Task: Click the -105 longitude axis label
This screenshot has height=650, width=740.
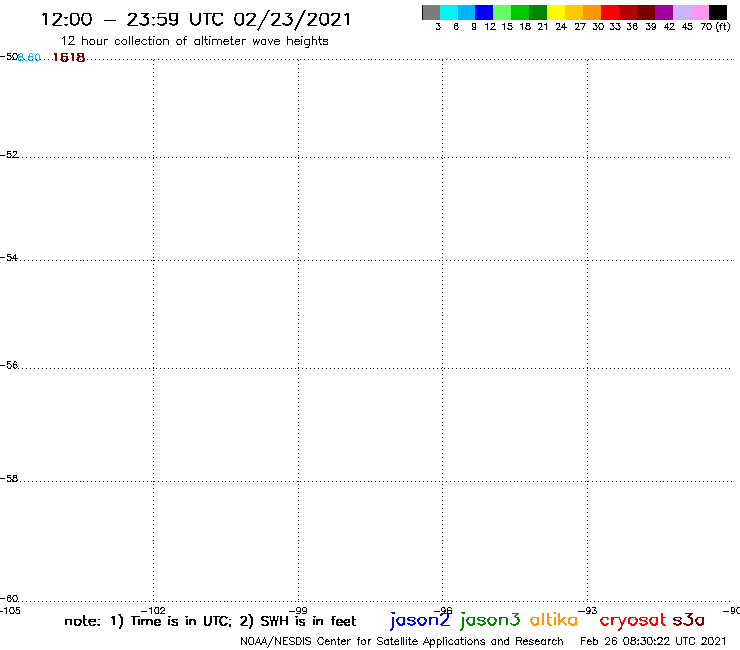Action: pos(10,611)
